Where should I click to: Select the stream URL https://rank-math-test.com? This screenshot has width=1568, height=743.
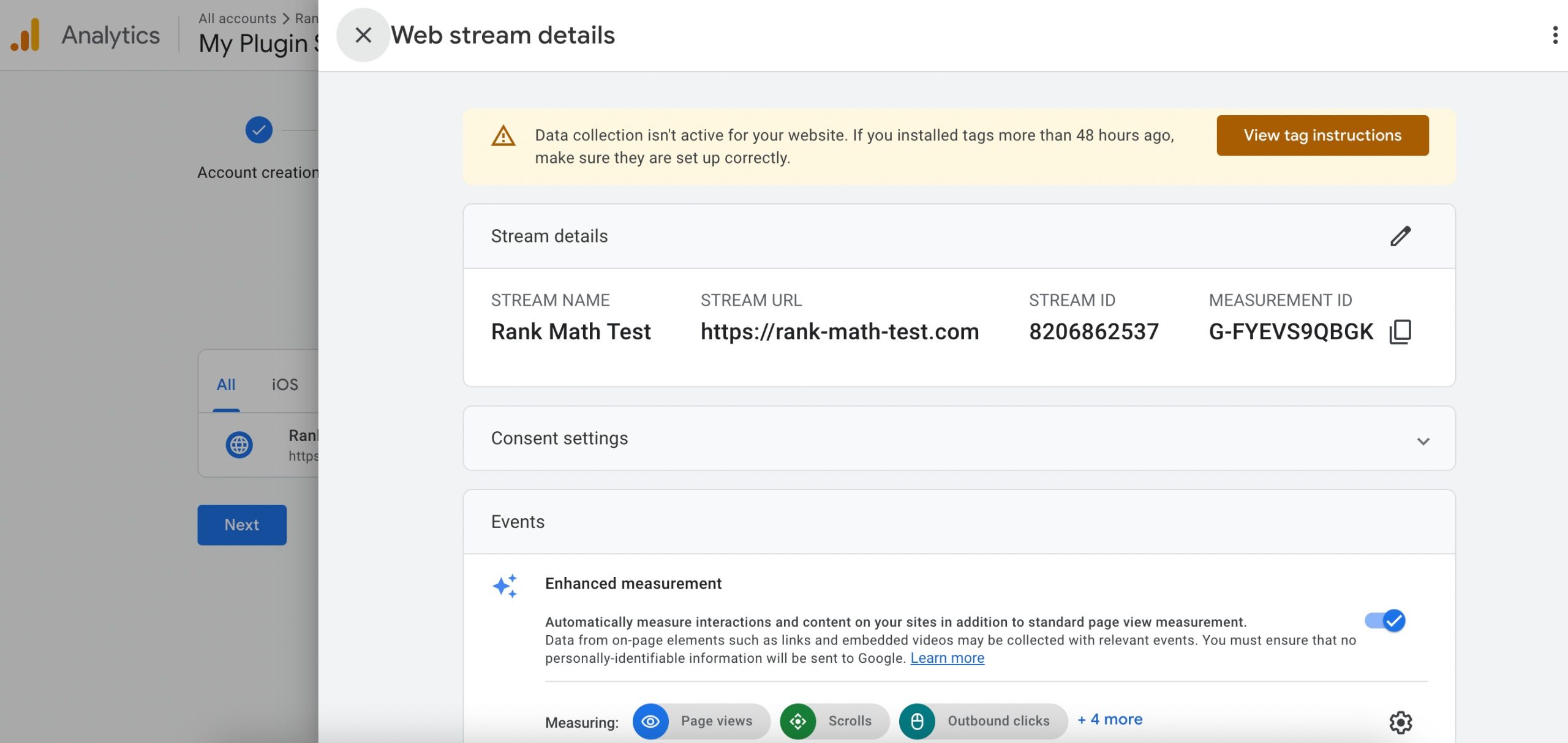pyautogui.click(x=840, y=331)
